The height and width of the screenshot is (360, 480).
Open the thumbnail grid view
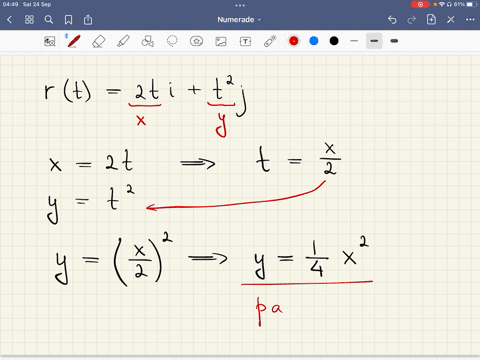click(x=29, y=20)
